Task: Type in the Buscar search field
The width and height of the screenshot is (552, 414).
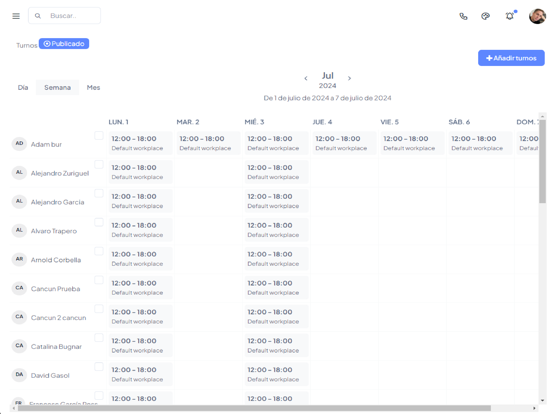Action: coord(64,16)
